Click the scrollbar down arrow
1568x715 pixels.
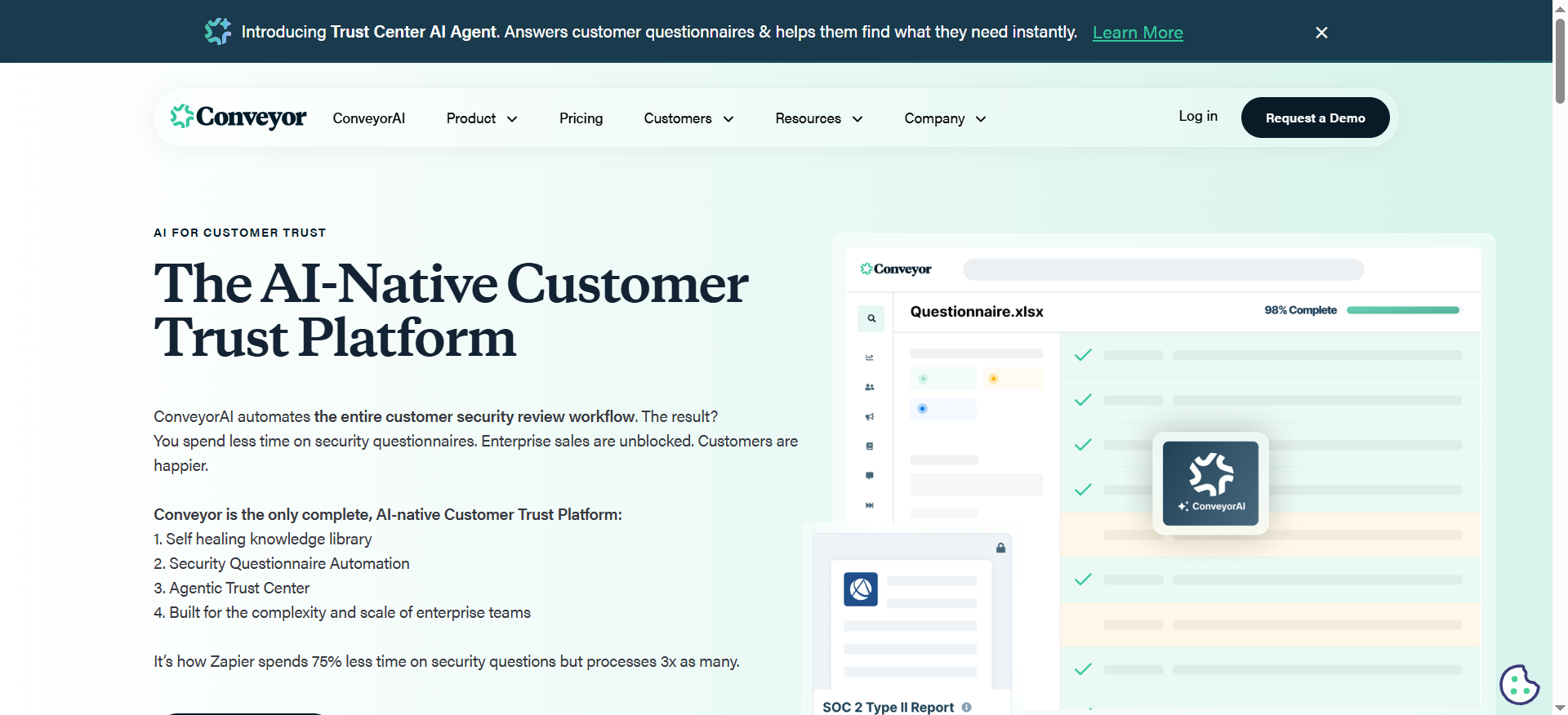[1560, 708]
